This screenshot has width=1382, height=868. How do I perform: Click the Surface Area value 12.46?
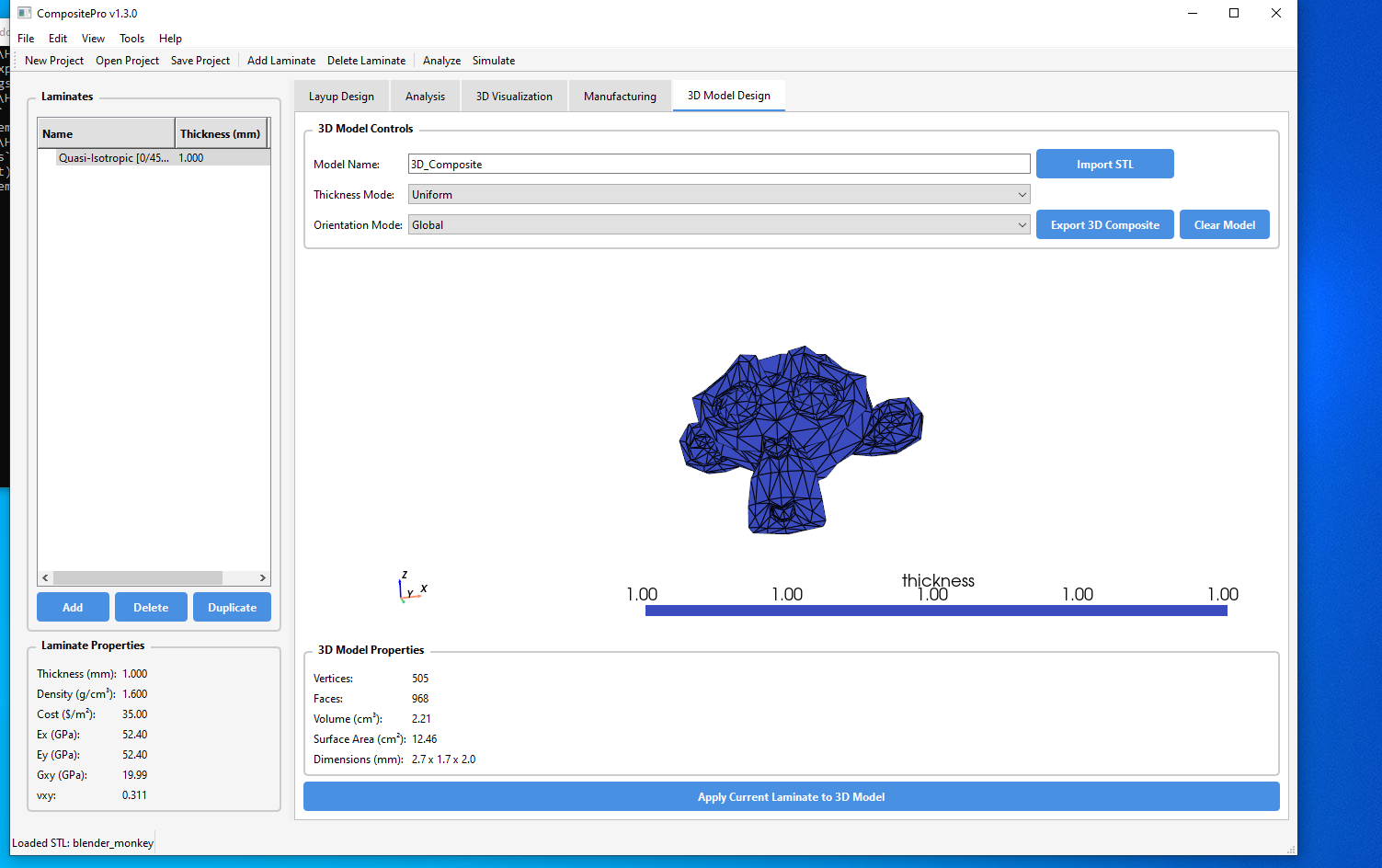[424, 739]
